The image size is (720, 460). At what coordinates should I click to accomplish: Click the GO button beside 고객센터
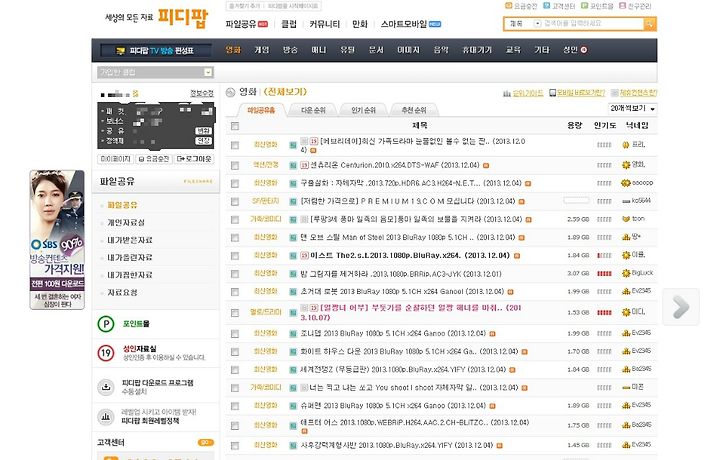click(x=206, y=442)
